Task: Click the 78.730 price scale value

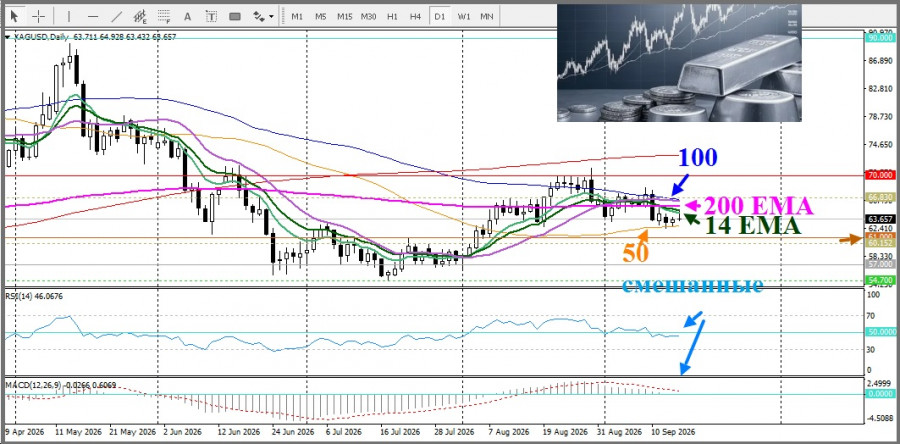Action: coord(880,116)
